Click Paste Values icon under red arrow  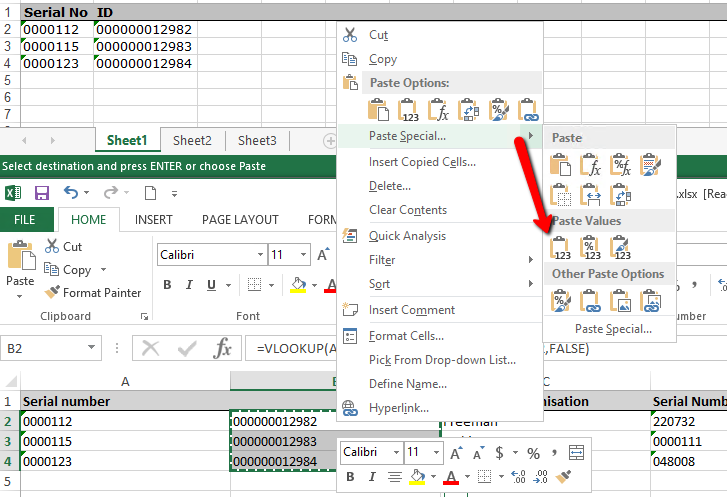pyautogui.click(x=561, y=248)
